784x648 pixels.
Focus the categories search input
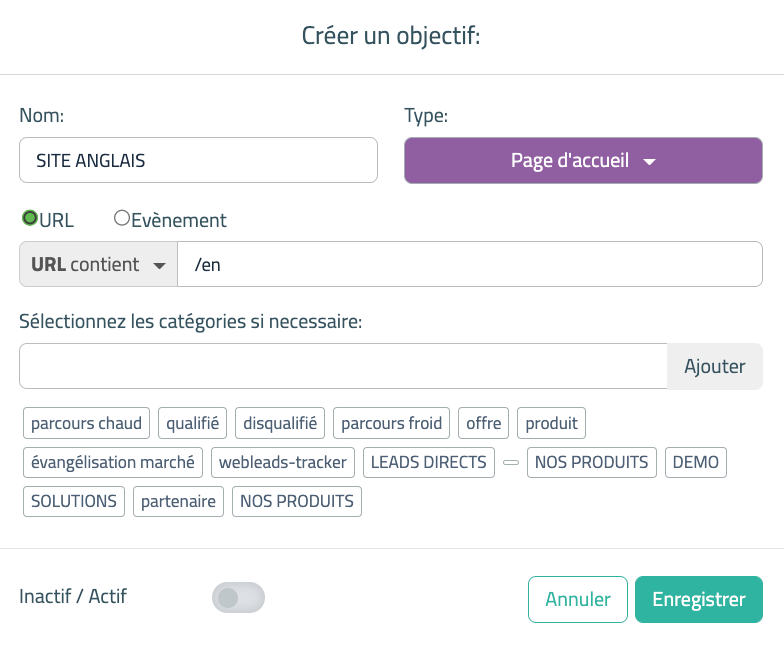tap(343, 366)
